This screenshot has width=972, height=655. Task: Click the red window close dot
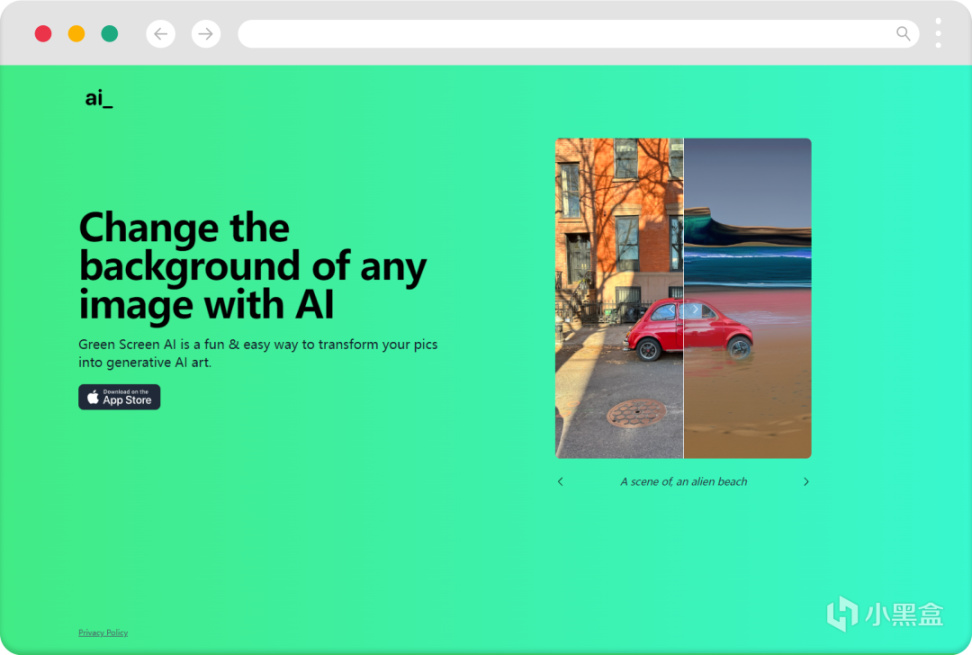[43, 33]
